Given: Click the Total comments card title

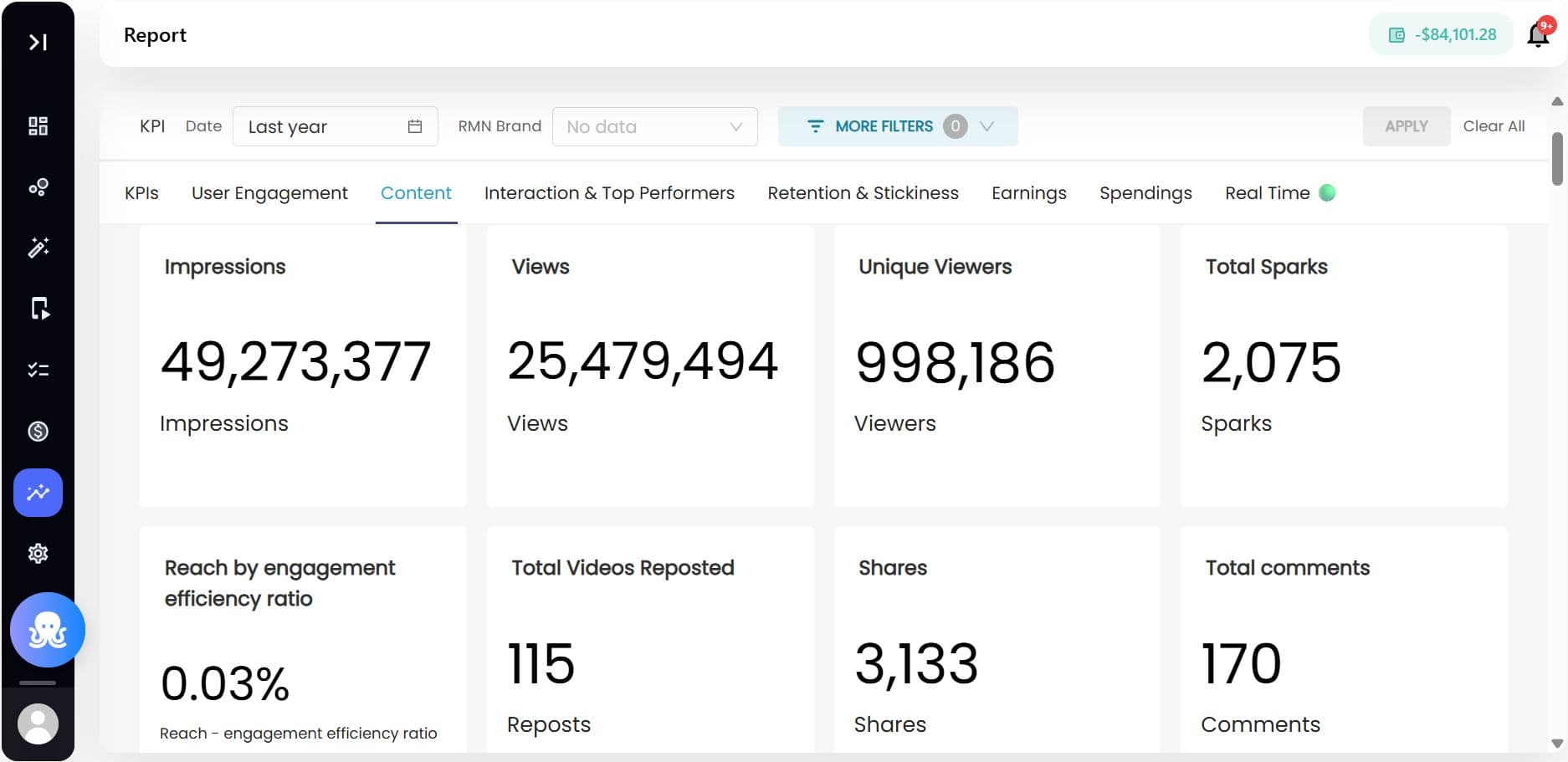Looking at the screenshot, I should (1288, 568).
